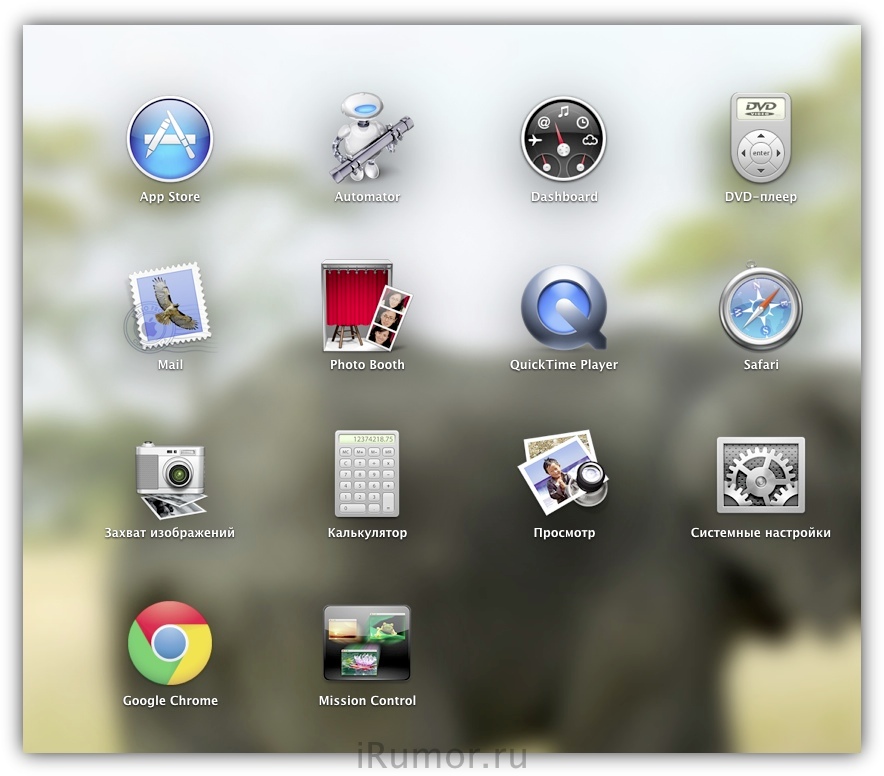Click the "DVD-плеер" label text
884x776 pixels.
761,197
